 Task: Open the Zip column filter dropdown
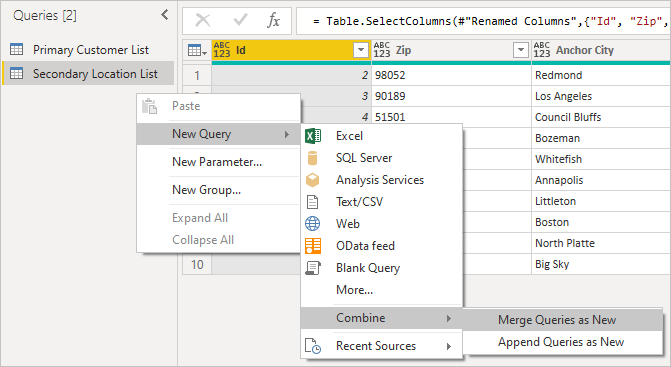pos(520,50)
